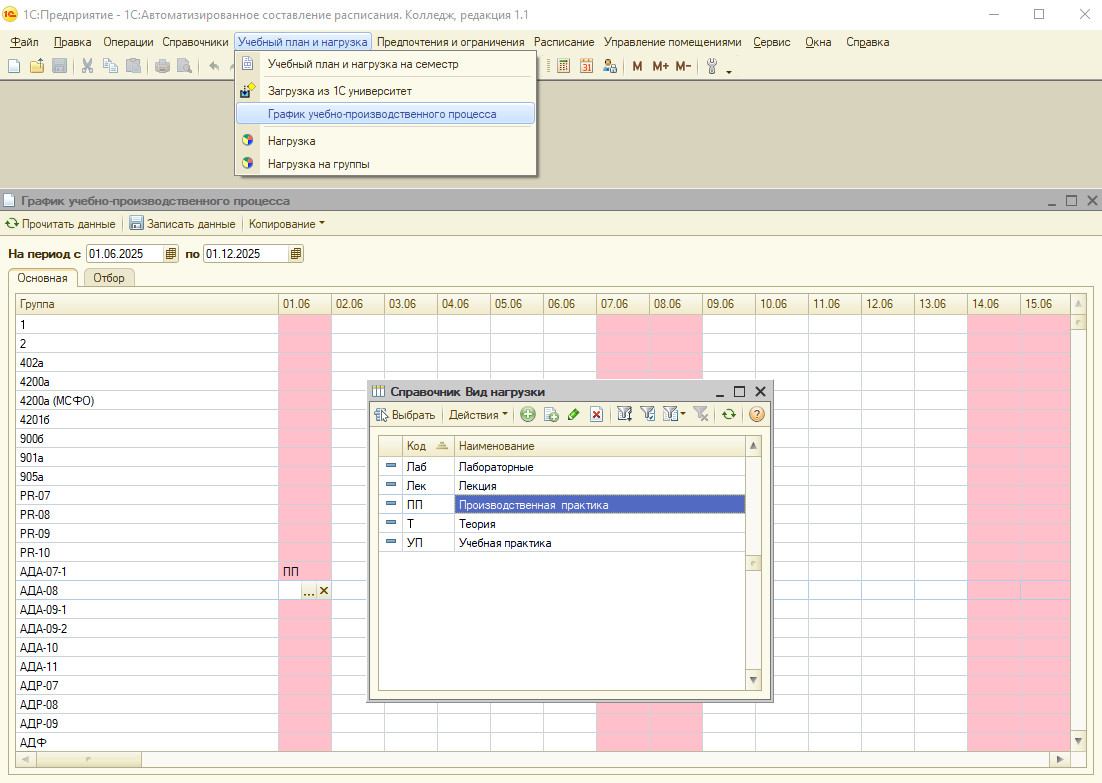Click the Прочитать данные button

[60, 224]
